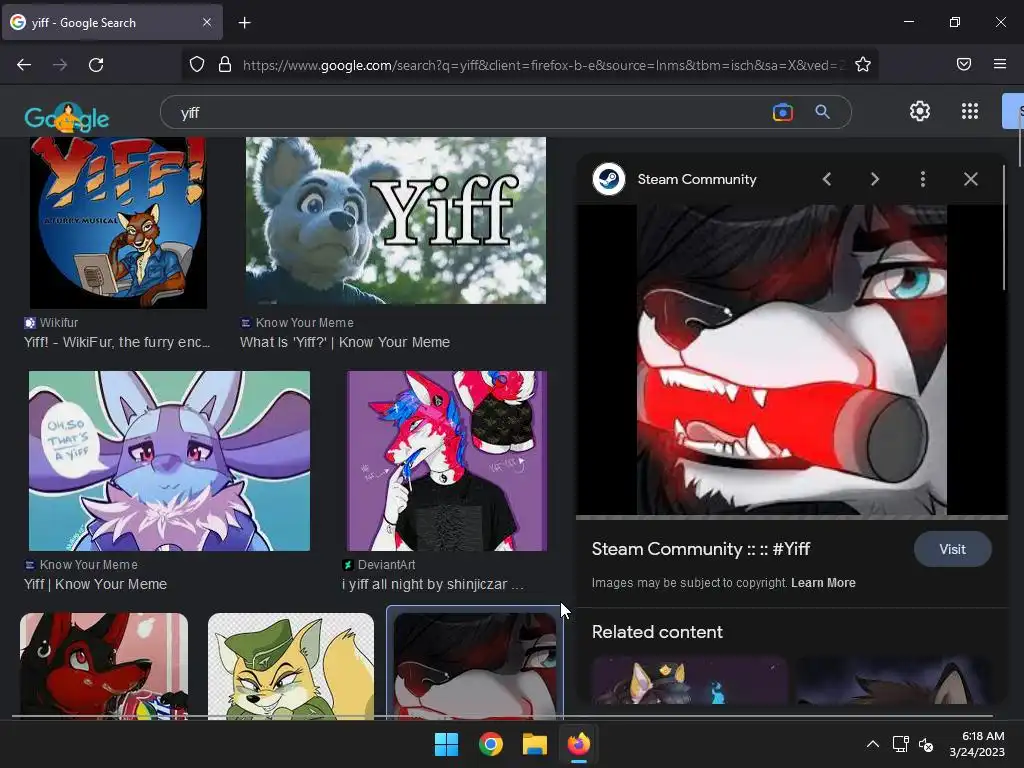Click the site security padlock icon
Viewport: 1024px width, 768px height.
pos(225,65)
